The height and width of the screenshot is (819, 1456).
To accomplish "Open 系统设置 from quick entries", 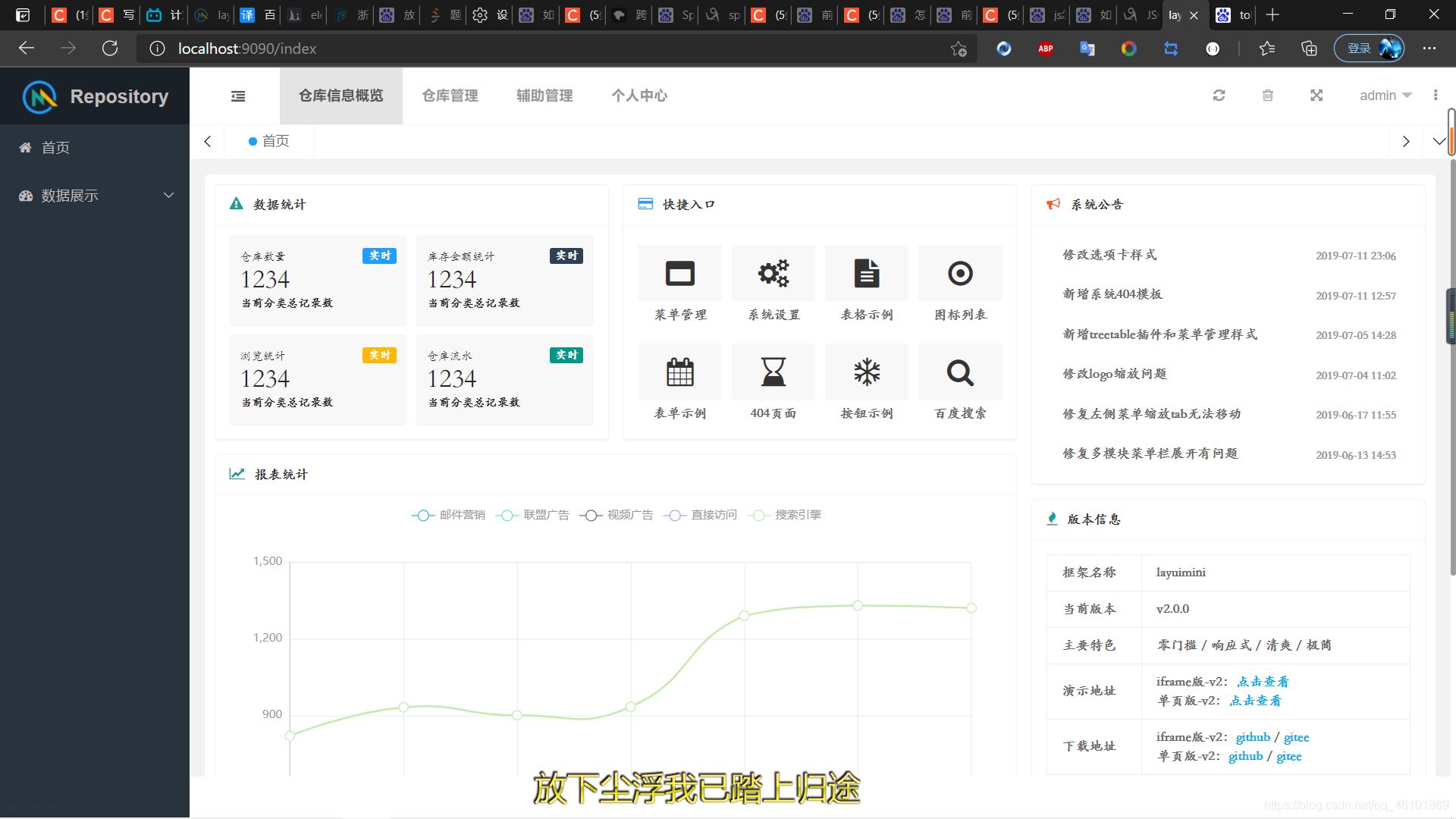I will coord(773,273).
